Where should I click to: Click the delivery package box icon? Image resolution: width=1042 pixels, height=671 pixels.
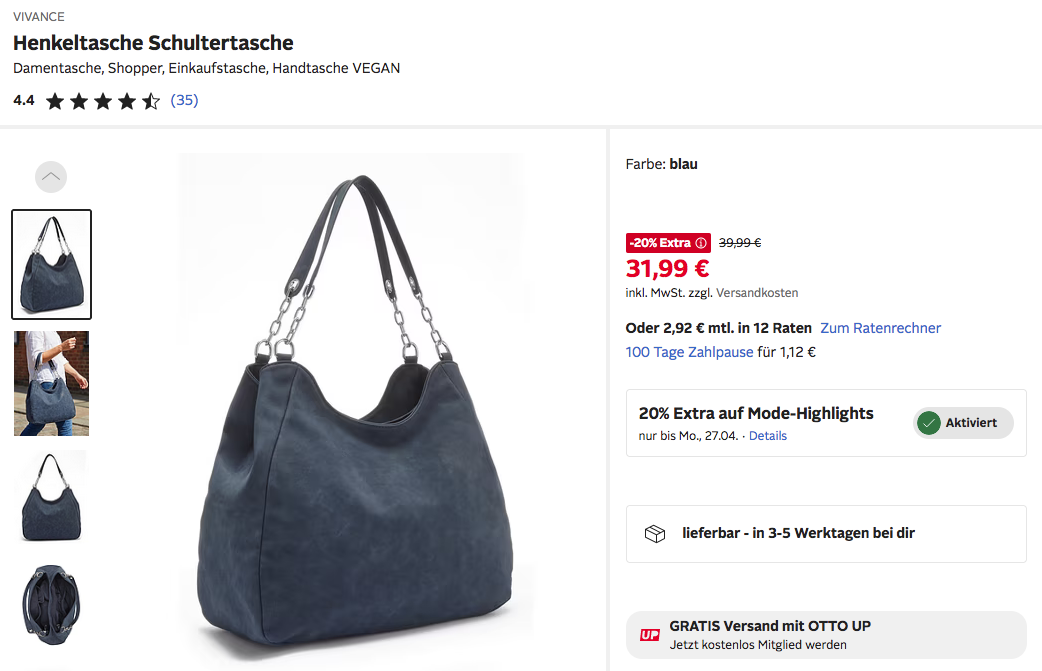click(655, 534)
